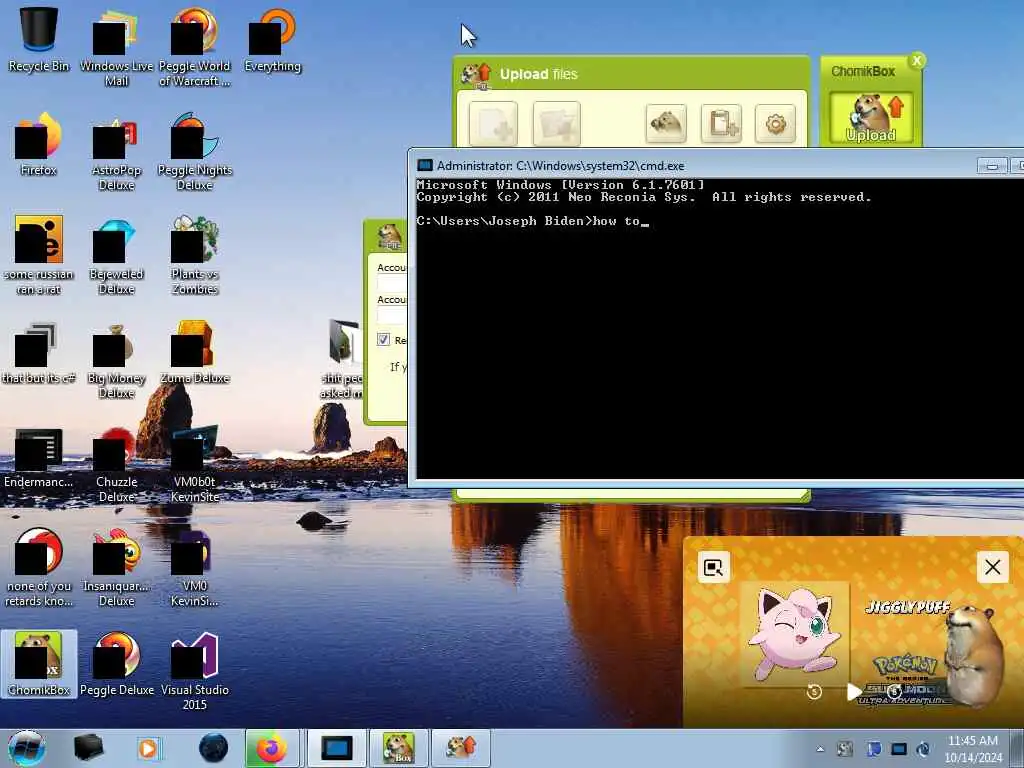Click the clipboard paste icon in Upload files toolbar
The image size is (1024, 768).
tap(721, 123)
